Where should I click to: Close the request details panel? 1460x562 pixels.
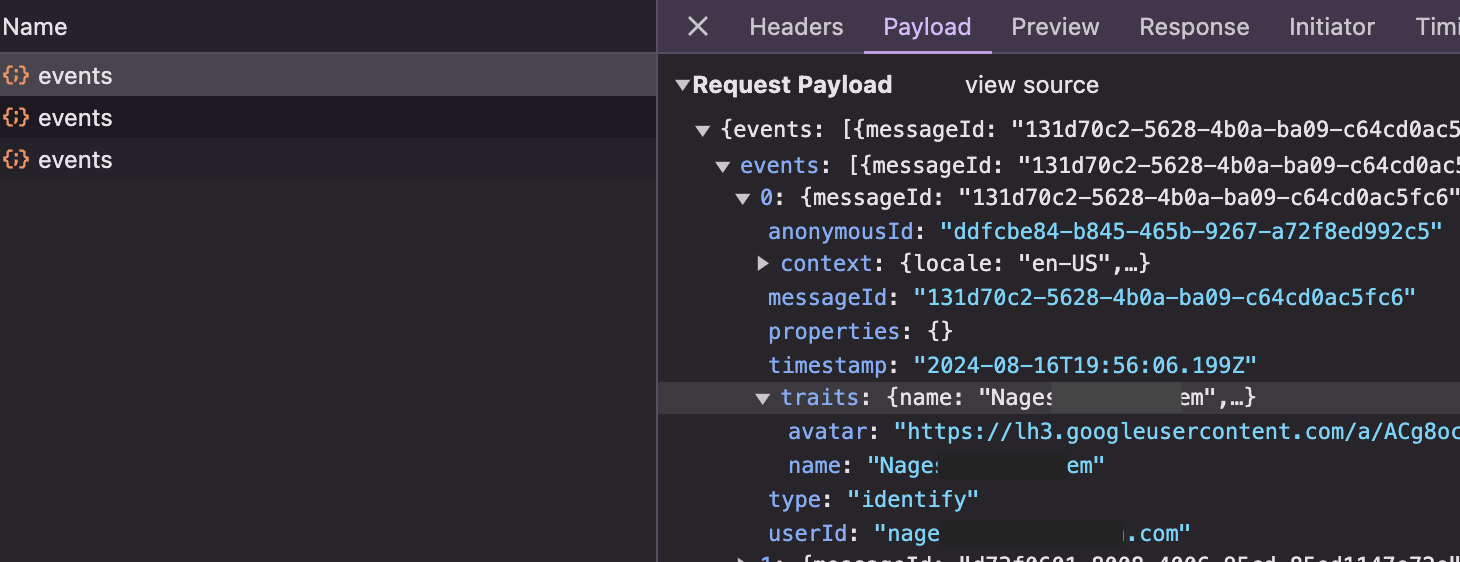coord(698,27)
